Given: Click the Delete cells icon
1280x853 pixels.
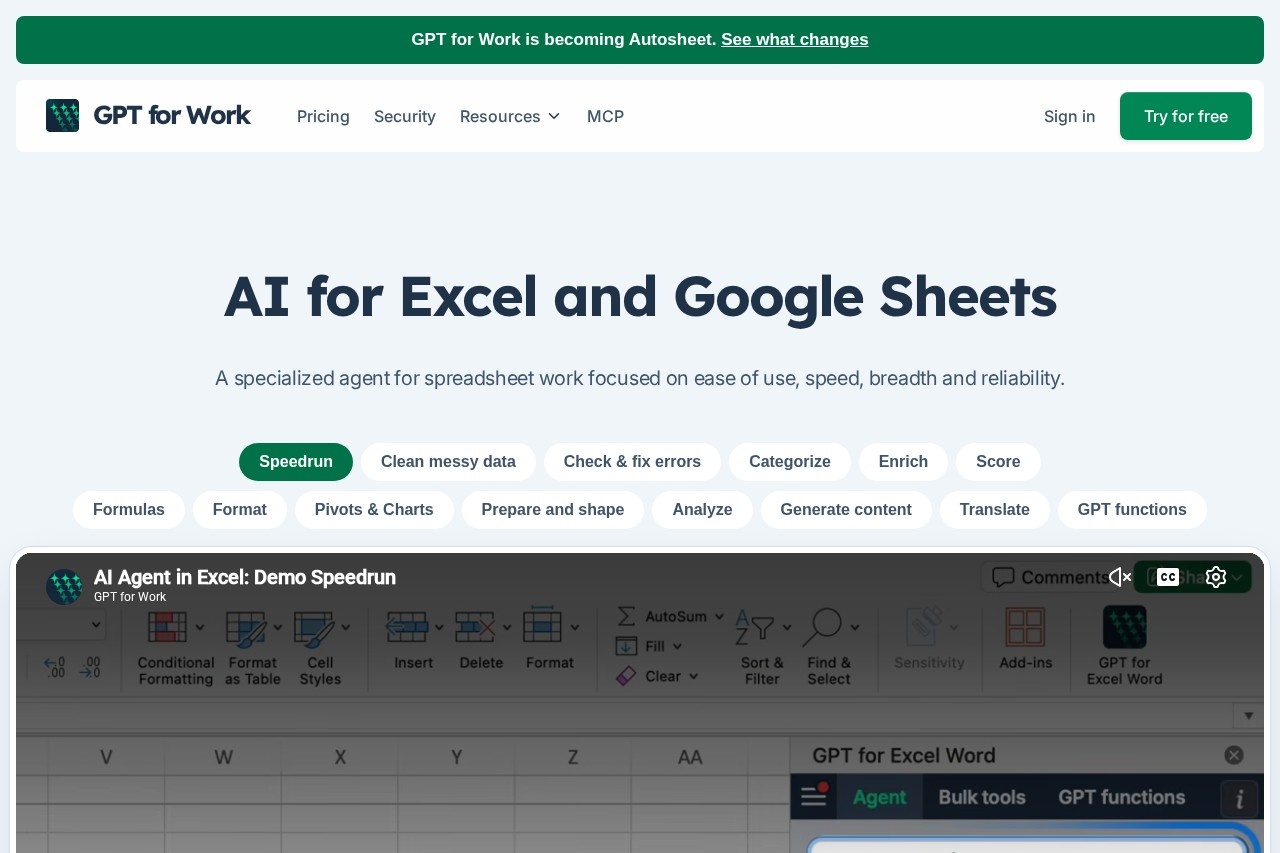Looking at the screenshot, I should pyautogui.click(x=475, y=627).
